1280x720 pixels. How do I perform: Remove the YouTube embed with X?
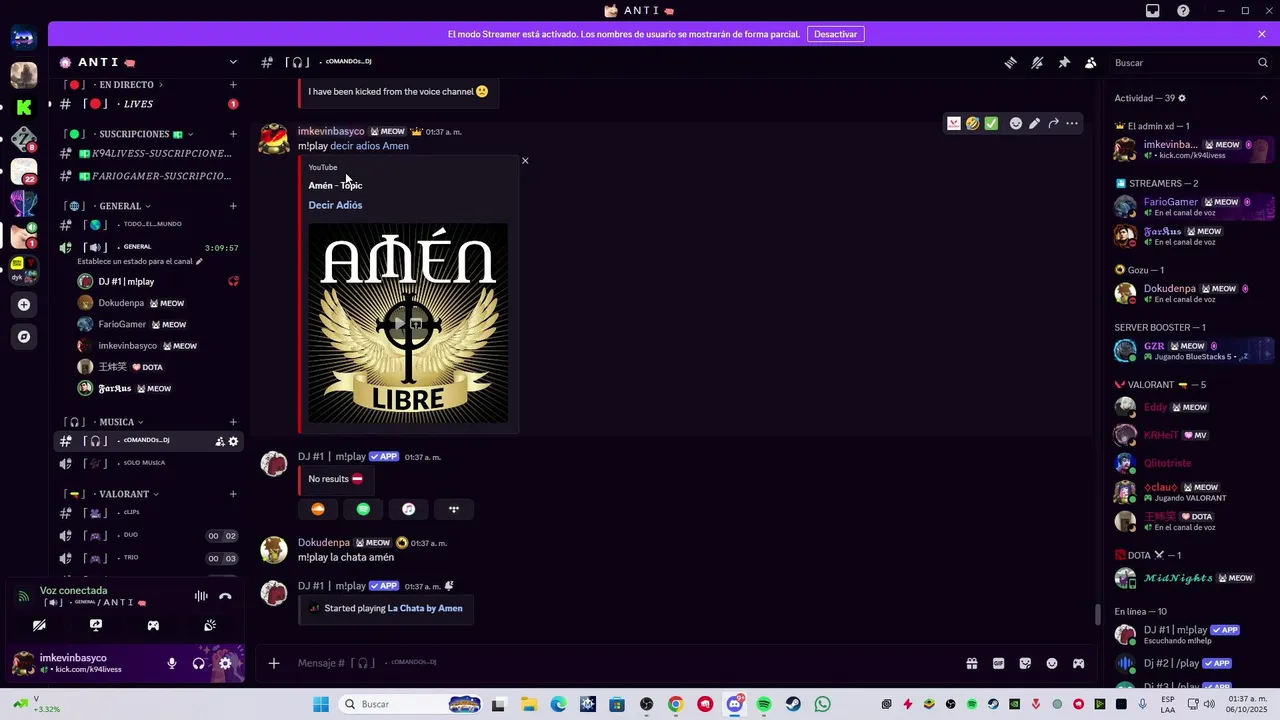525,160
